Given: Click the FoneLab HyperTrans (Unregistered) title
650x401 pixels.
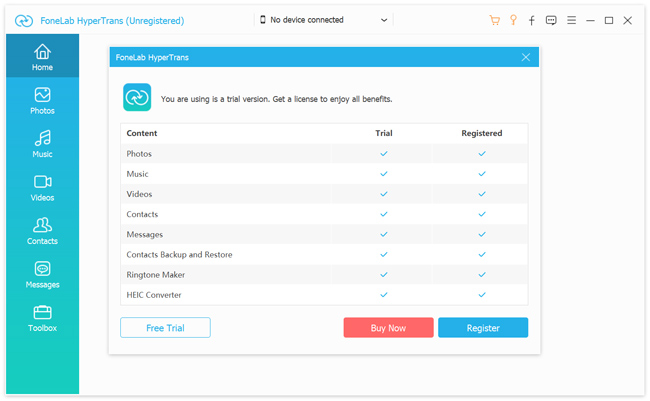Looking at the screenshot, I should pos(112,21).
